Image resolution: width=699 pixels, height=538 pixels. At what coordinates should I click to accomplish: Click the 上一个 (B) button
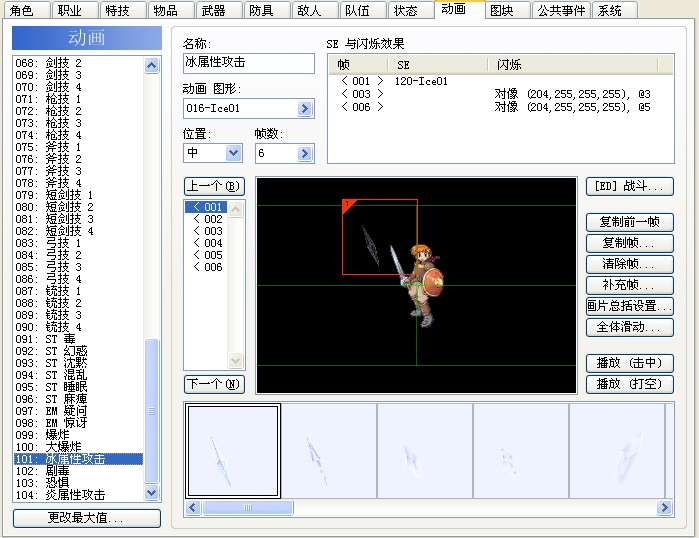pyautogui.click(x=214, y=186)
